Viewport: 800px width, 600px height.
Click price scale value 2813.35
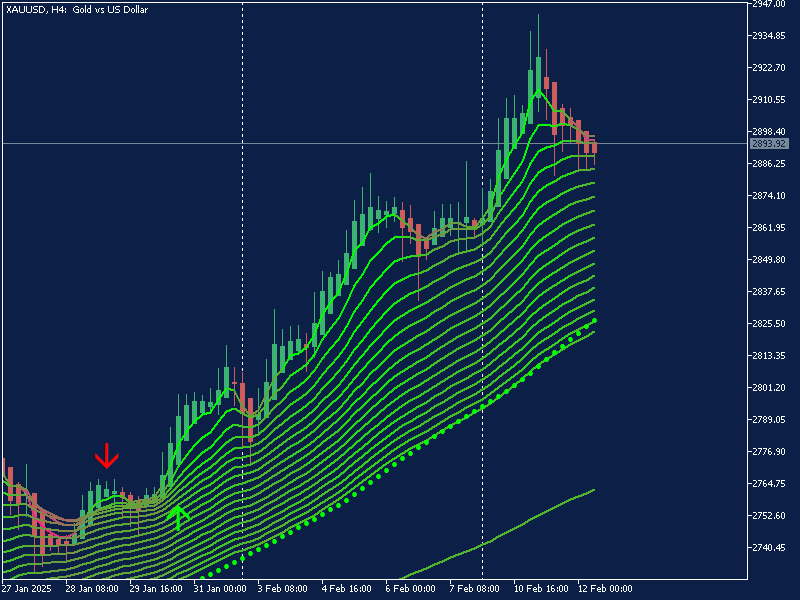(x=769, y=356)
